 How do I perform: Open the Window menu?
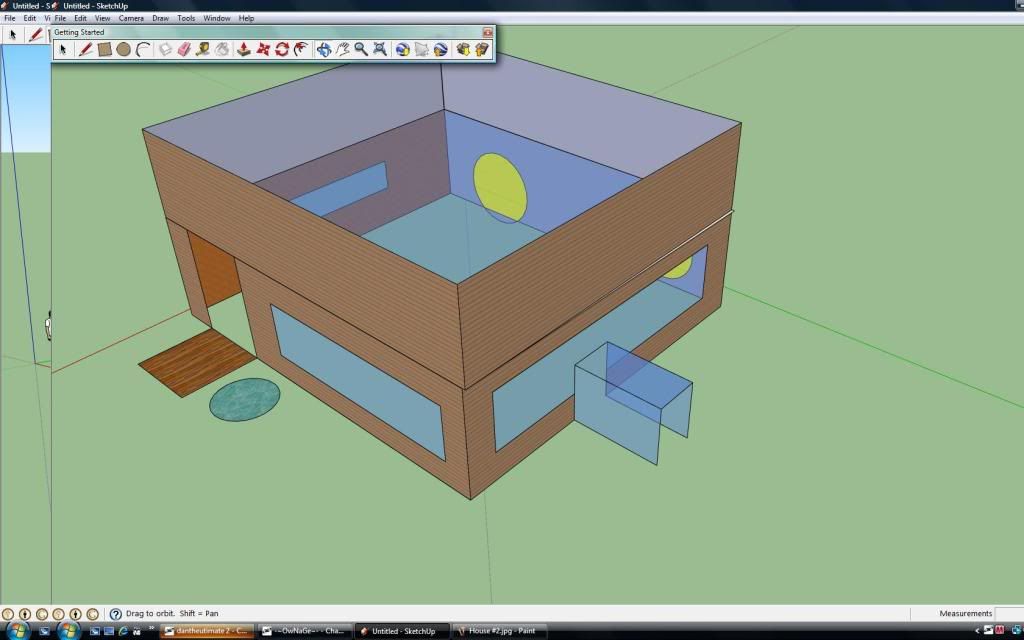[217, 18]
